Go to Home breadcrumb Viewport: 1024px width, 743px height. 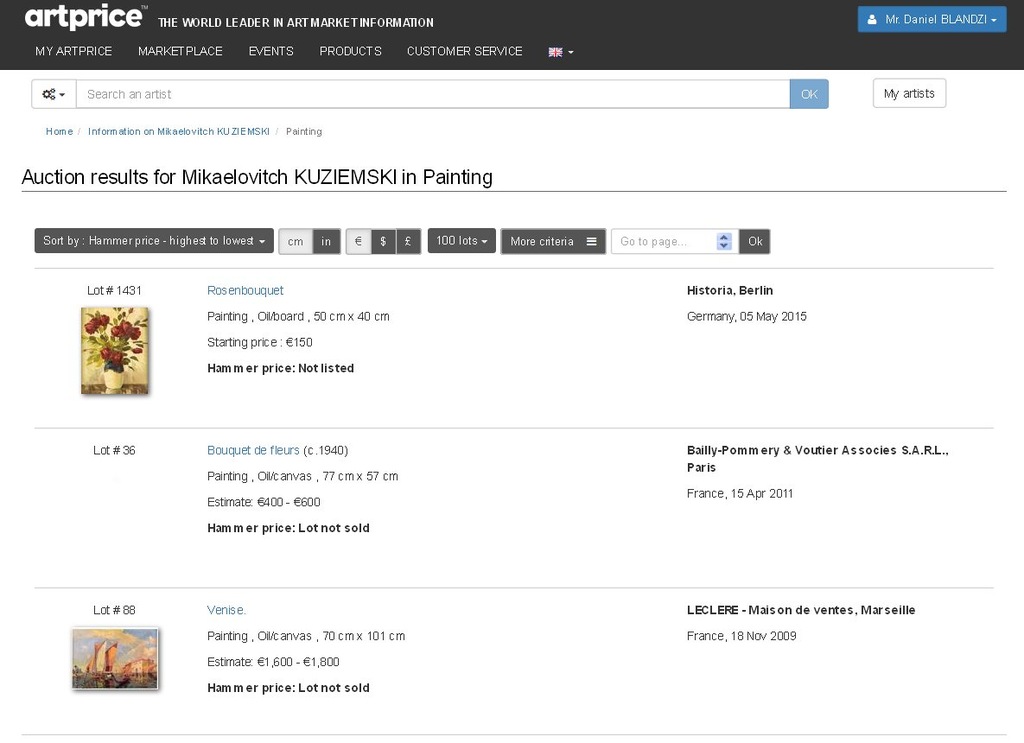point(59,131)
